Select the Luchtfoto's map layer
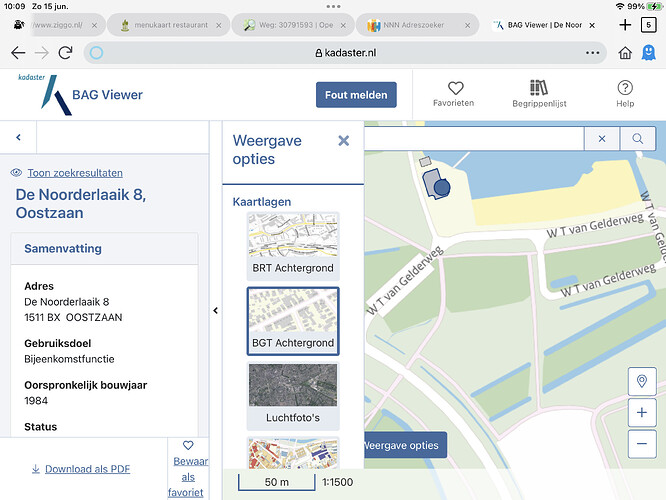 293,395
